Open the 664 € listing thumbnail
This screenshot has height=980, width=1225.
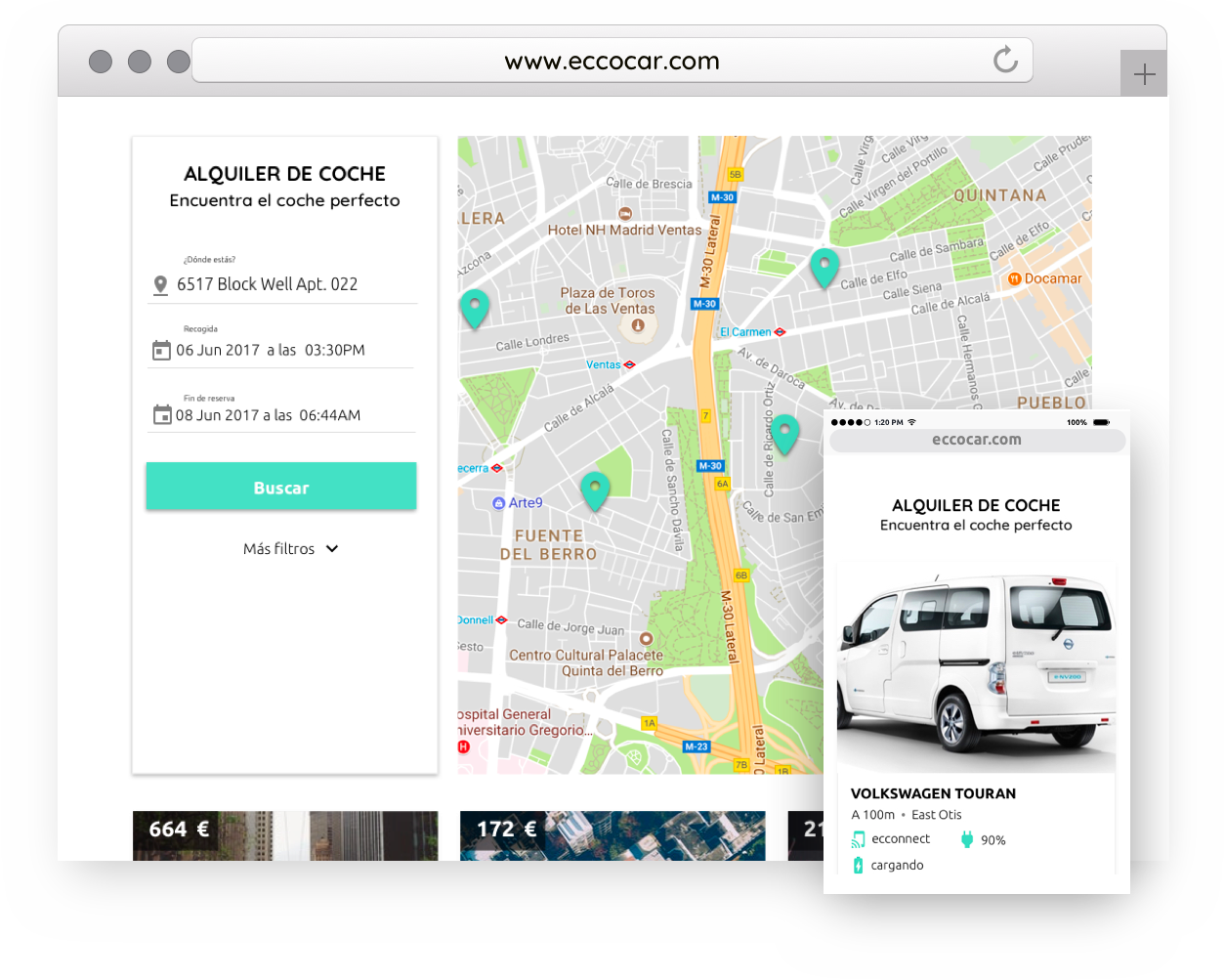click(x=284, y=835)
